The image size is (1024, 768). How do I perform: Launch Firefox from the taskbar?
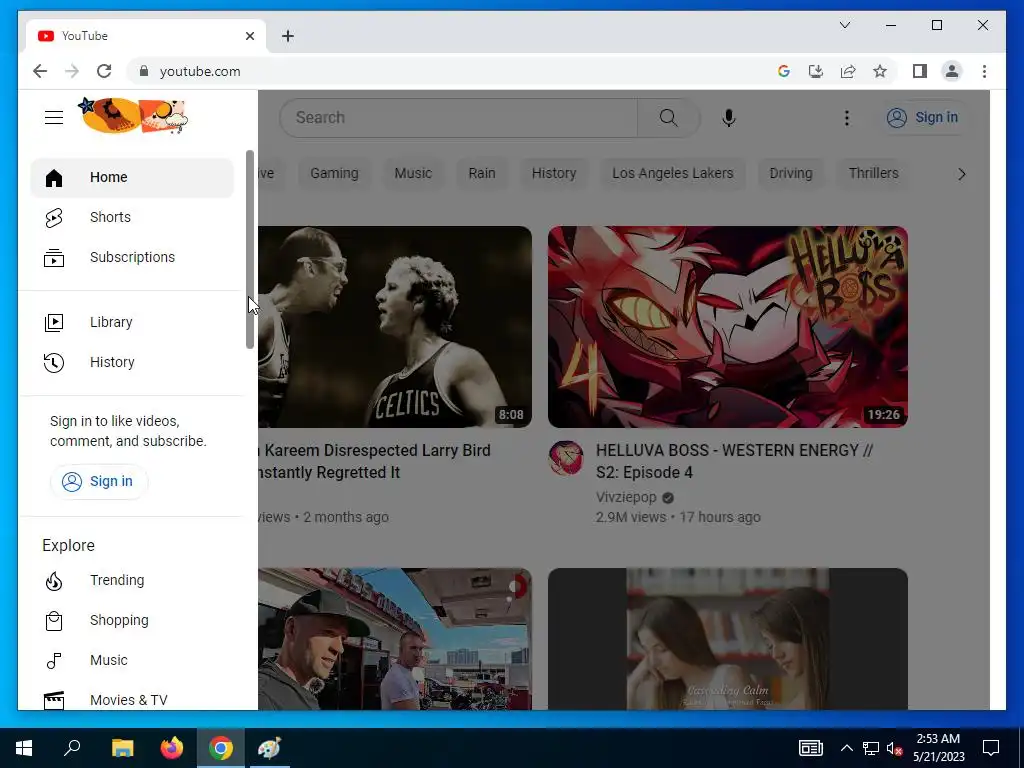point(172,748)
